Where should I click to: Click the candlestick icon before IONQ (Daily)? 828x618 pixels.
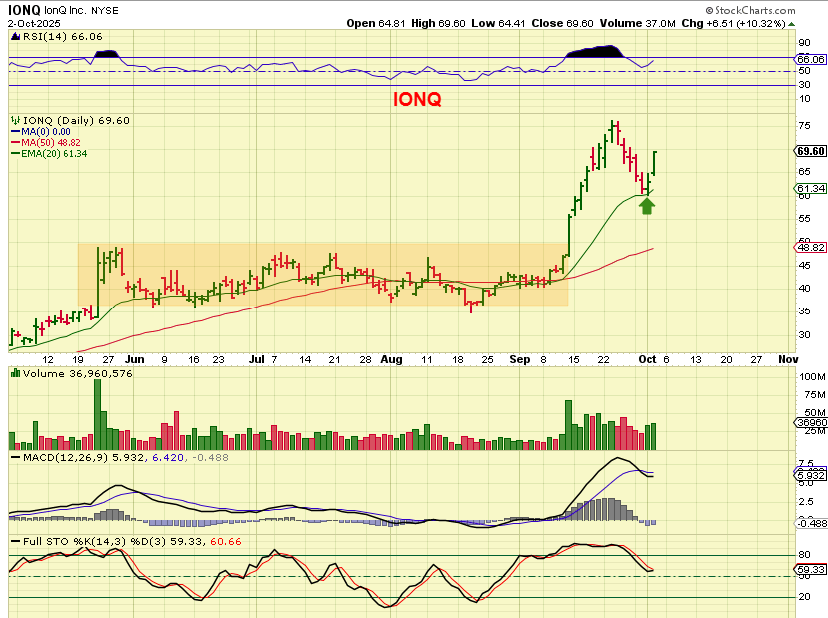tap(15, 120)
